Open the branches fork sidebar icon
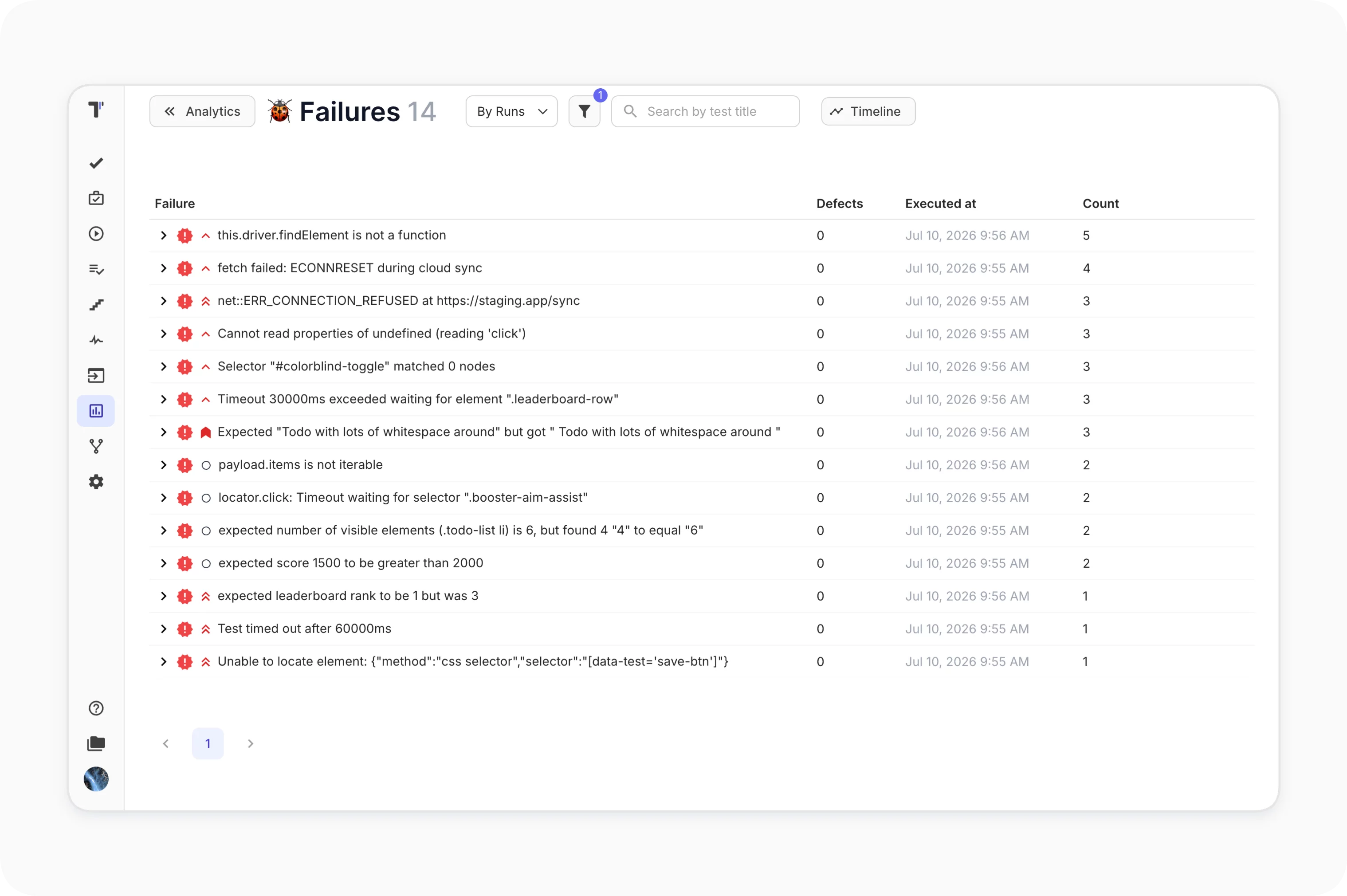1347x896 pixels. click(96, 446)
